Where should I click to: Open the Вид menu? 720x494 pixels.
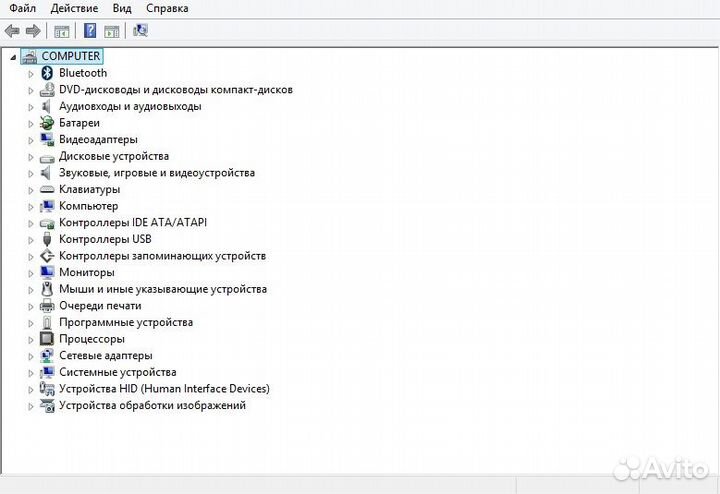122,8
